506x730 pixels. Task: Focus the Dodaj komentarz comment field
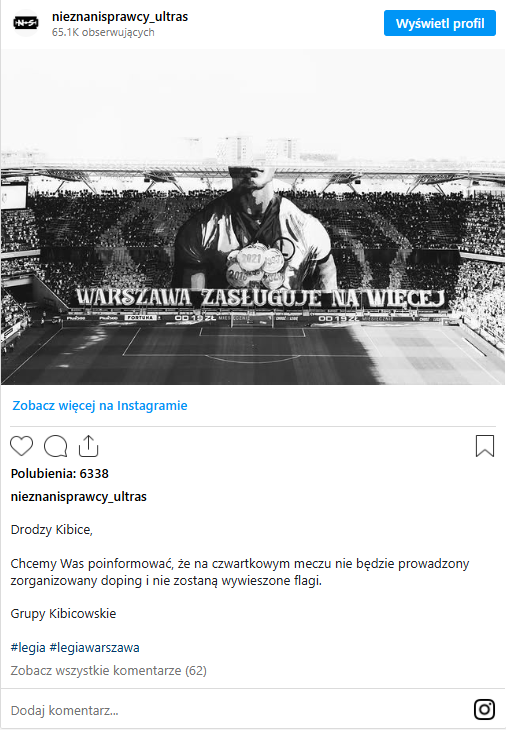tap(237, 710)
